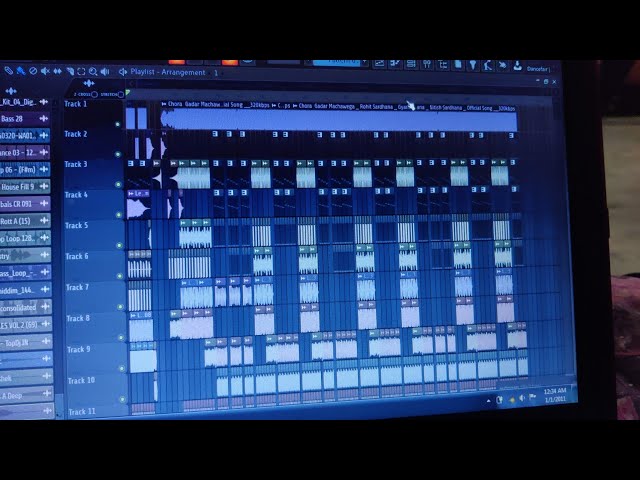Select the Track 9 header
The width and height of the screenshot is (640, 480).
[x=97, y=359]
